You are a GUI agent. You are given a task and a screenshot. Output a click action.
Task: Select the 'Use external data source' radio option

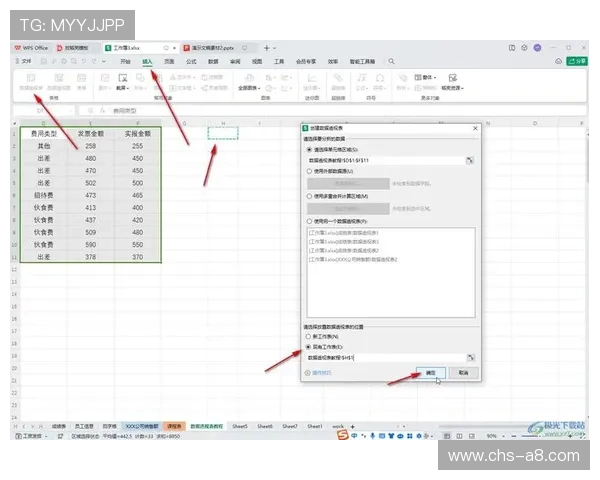coord(310,171)
